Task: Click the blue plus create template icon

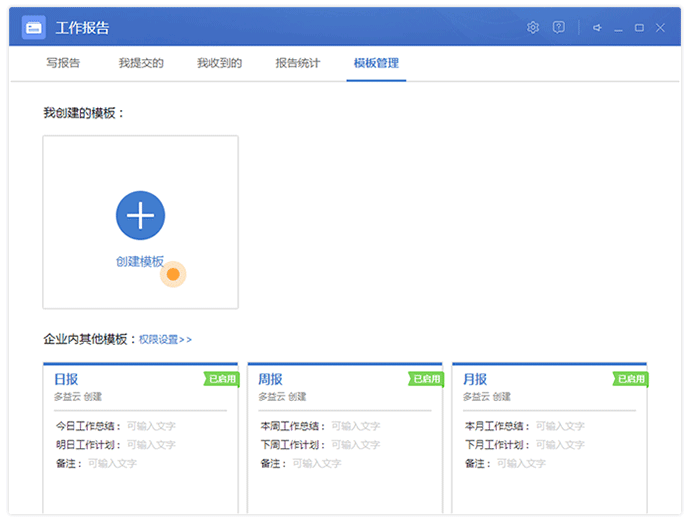Action: coord(140,215)
